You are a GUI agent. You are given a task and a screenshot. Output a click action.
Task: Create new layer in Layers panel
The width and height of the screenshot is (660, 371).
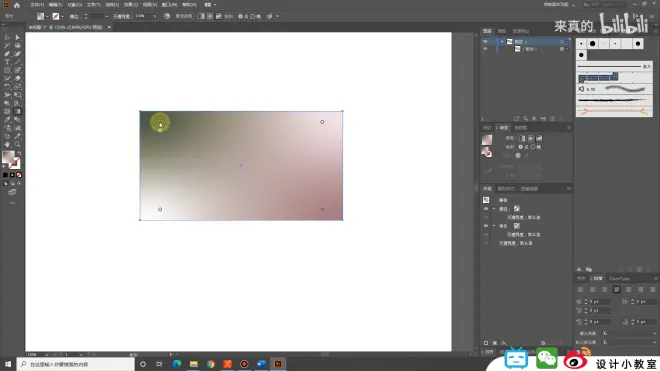click(552, 119)
